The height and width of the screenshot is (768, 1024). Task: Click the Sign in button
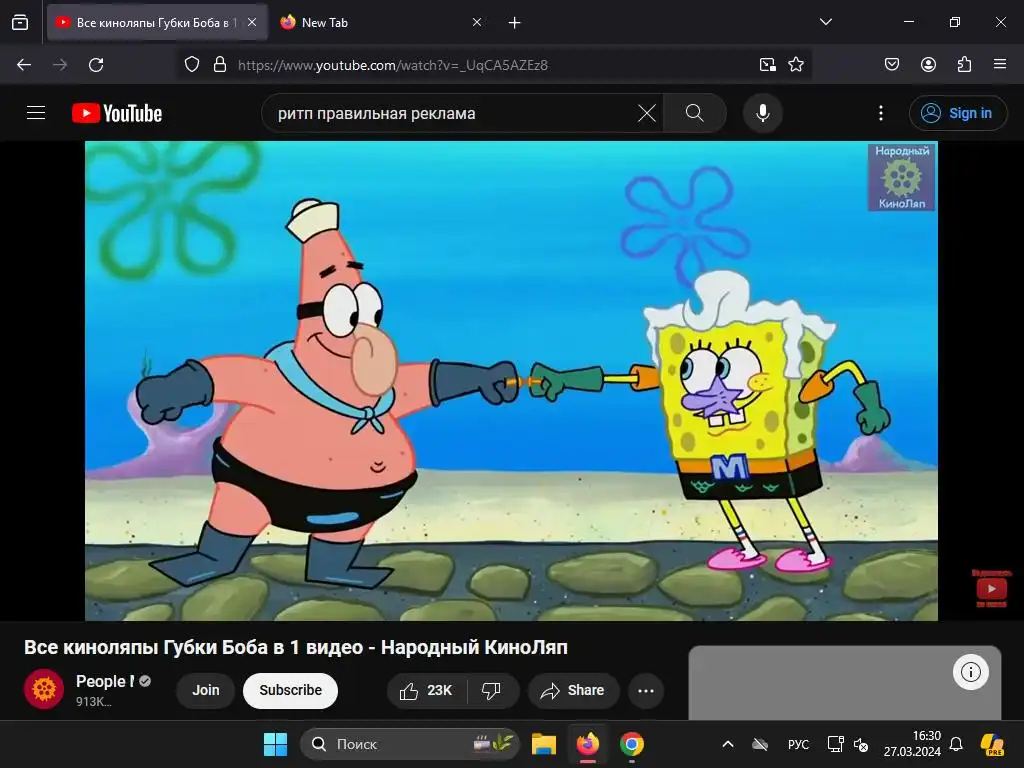tap(957, 113)
